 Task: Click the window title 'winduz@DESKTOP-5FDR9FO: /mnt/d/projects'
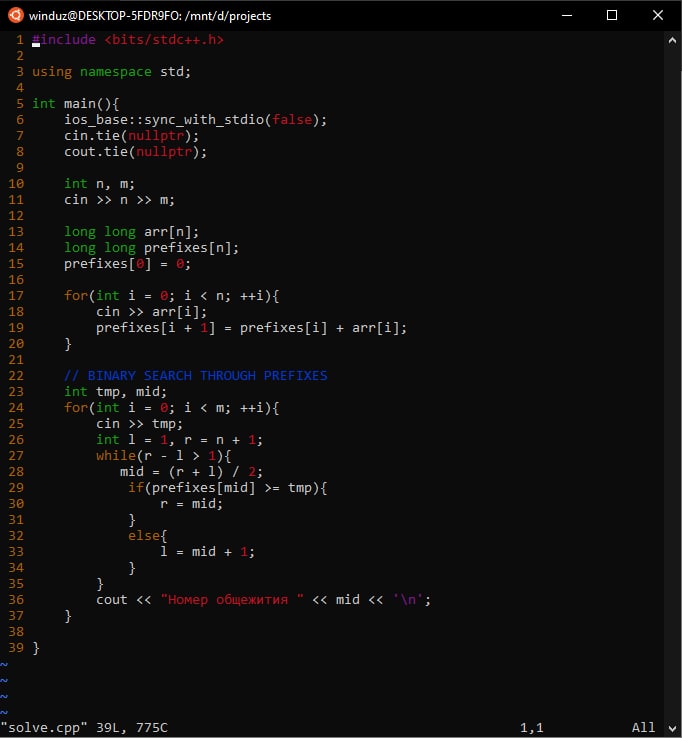150,16
